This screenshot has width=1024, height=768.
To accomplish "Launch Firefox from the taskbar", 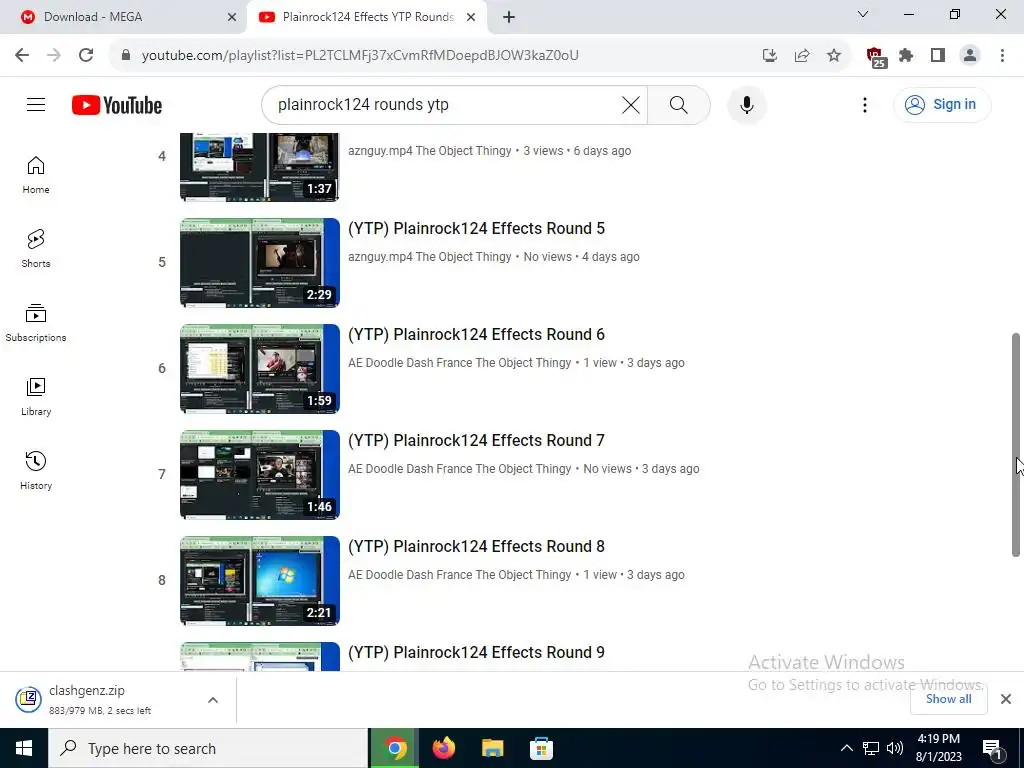I will 443,748.
